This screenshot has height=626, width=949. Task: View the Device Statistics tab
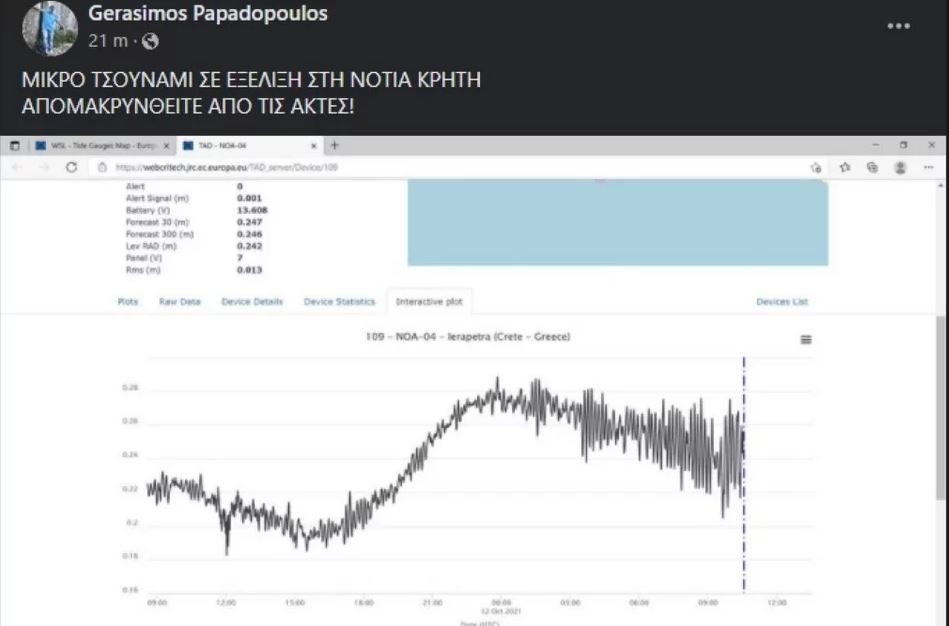click(339, 302)
